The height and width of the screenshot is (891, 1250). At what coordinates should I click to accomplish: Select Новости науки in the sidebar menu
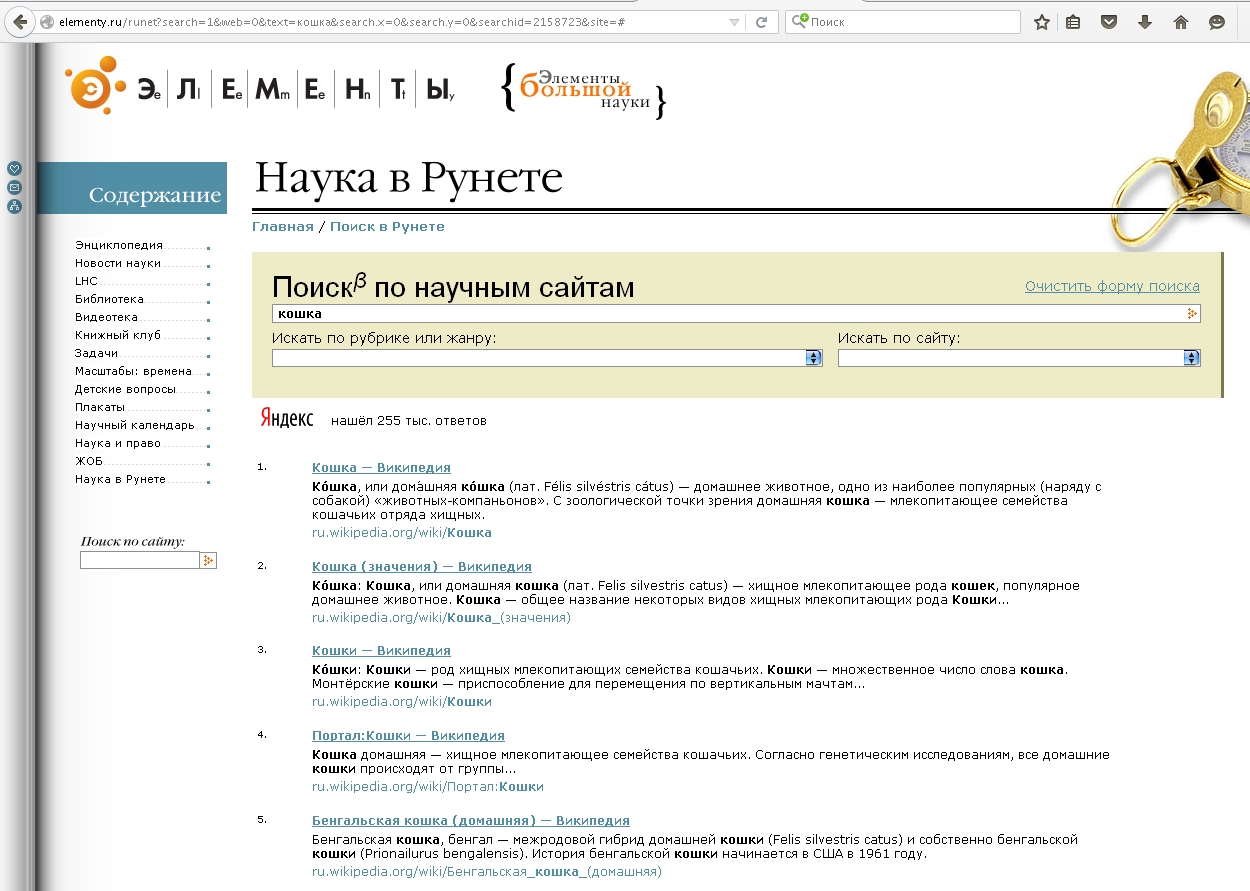117,263
